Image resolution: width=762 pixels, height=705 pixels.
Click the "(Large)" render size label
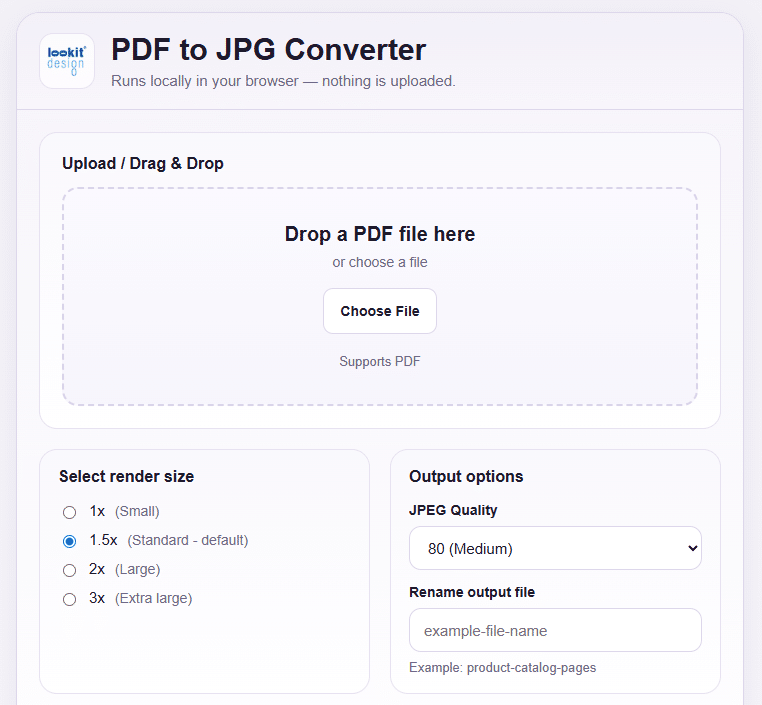tap(138, 569)
